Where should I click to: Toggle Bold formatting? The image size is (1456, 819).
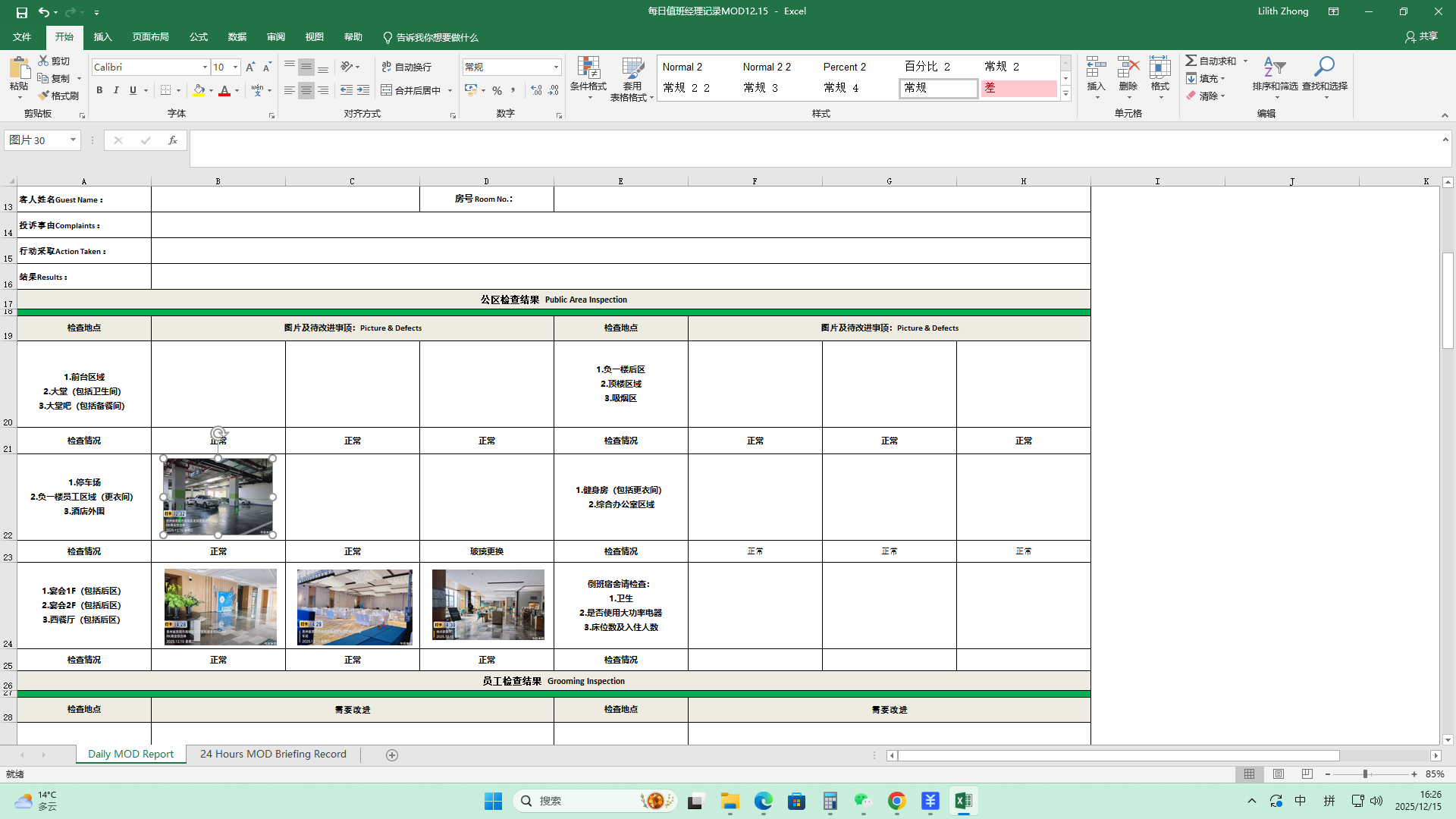99,90
